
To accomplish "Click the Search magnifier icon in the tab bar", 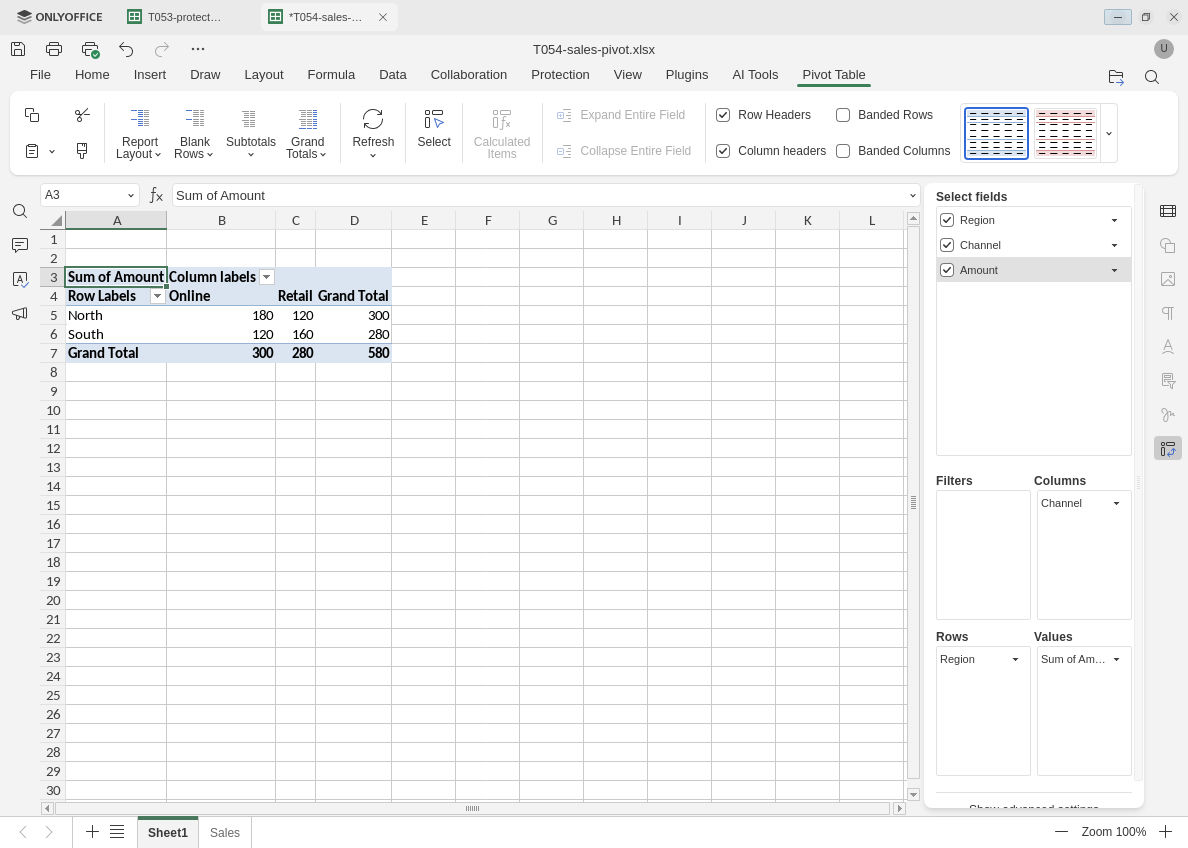I will 1152,77.
